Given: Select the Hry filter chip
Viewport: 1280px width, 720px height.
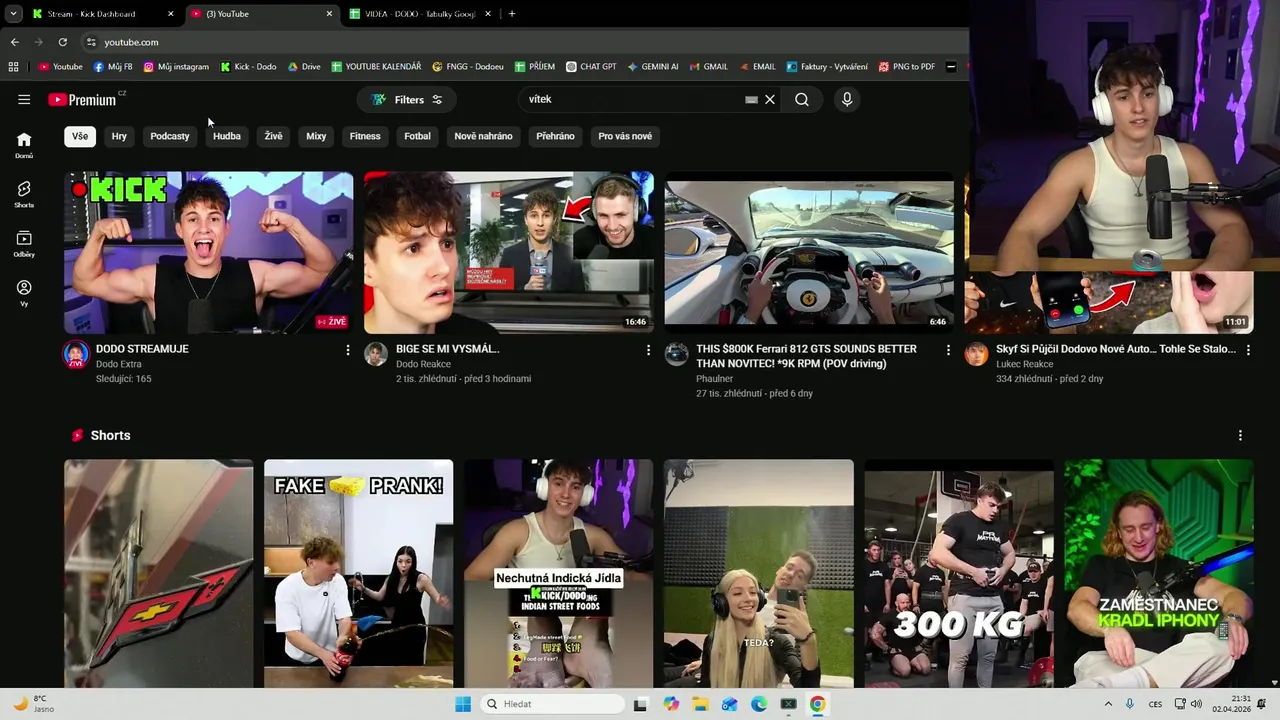Looking at the screenshot, I should click(x=119, y=136).
